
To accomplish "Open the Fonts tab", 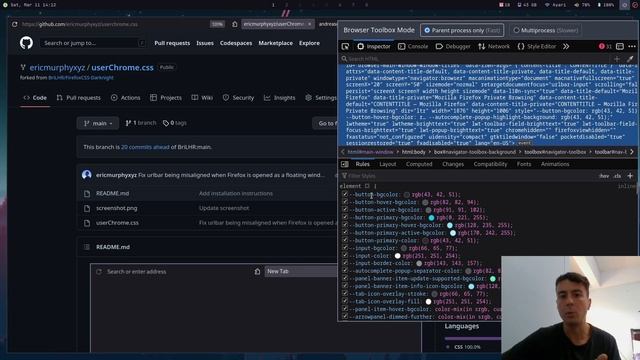I will pos(524,164).
